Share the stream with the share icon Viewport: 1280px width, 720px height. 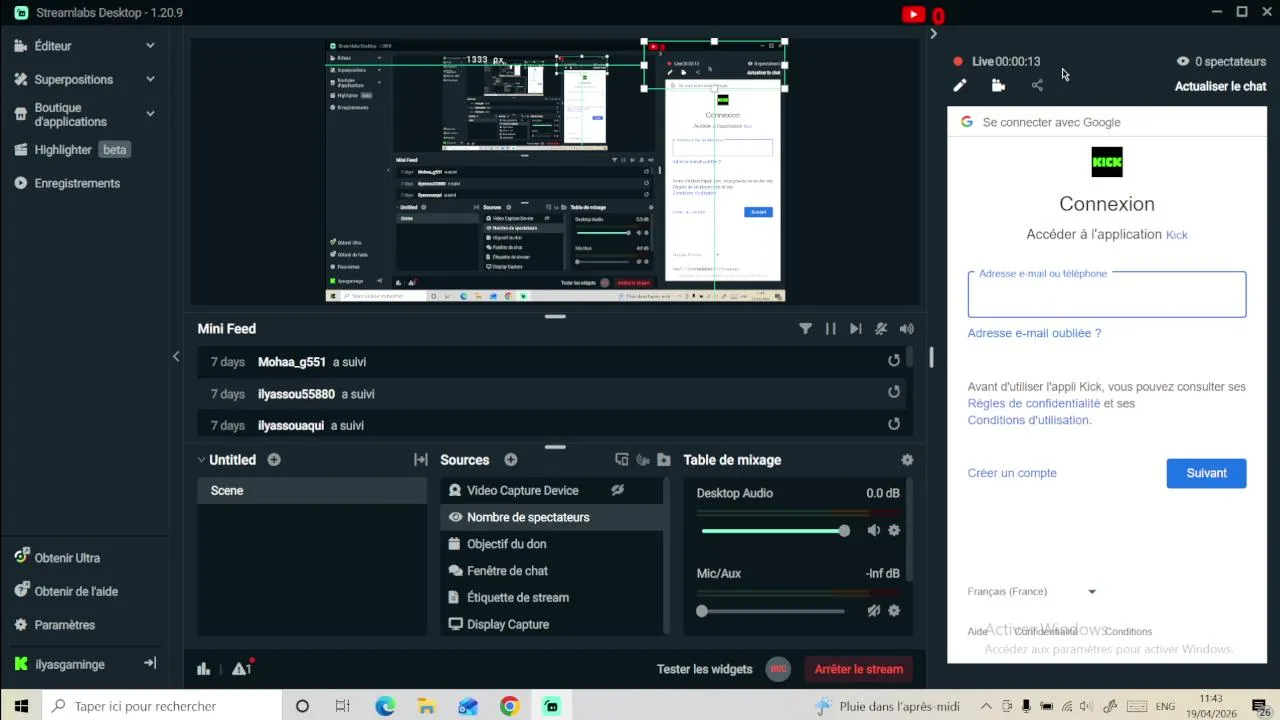(x=1037, y=86)
